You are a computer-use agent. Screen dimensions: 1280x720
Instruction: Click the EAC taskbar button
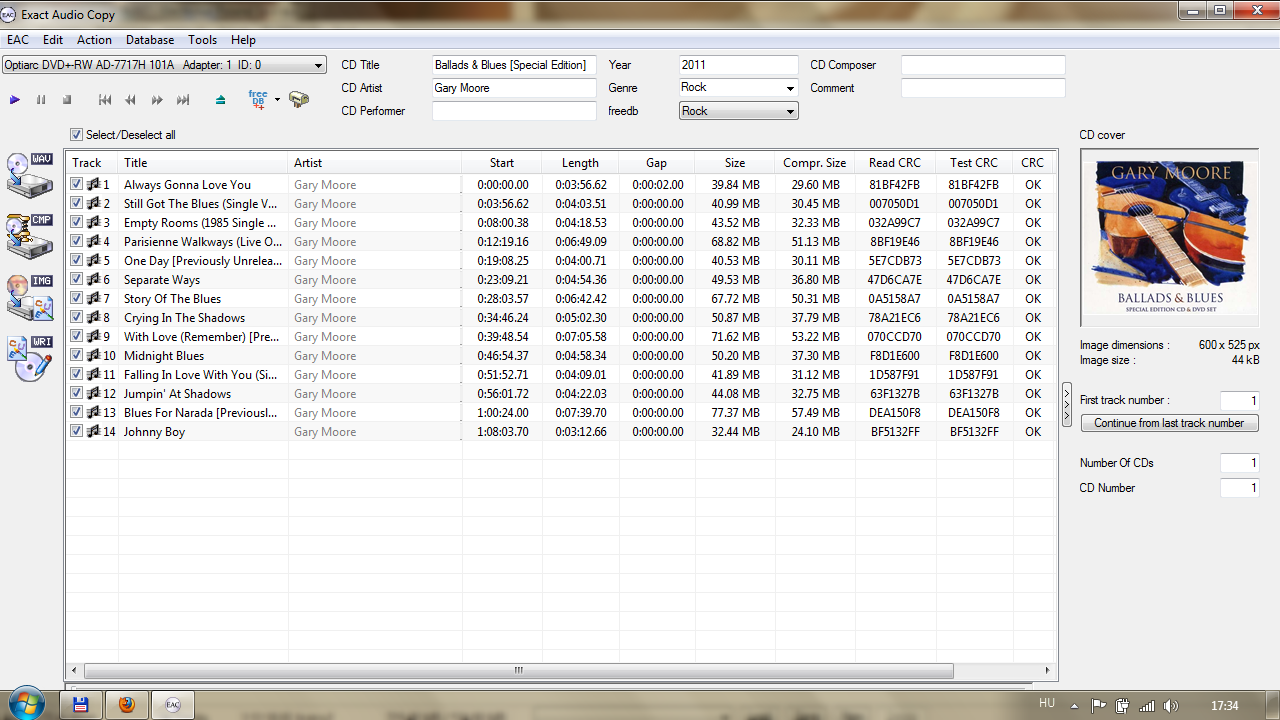(172, 704)
